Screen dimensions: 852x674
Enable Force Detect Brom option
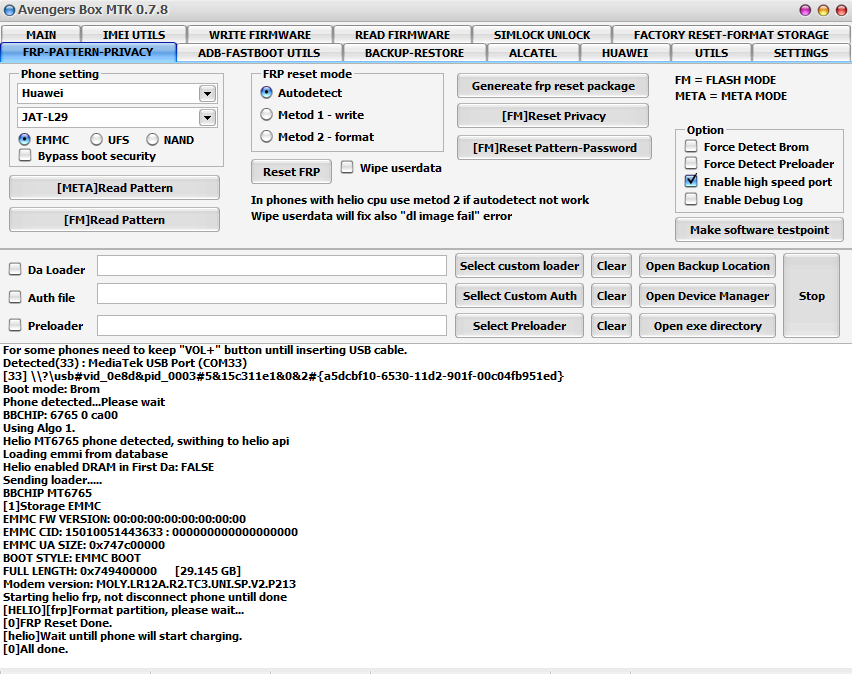click(691, 146)
